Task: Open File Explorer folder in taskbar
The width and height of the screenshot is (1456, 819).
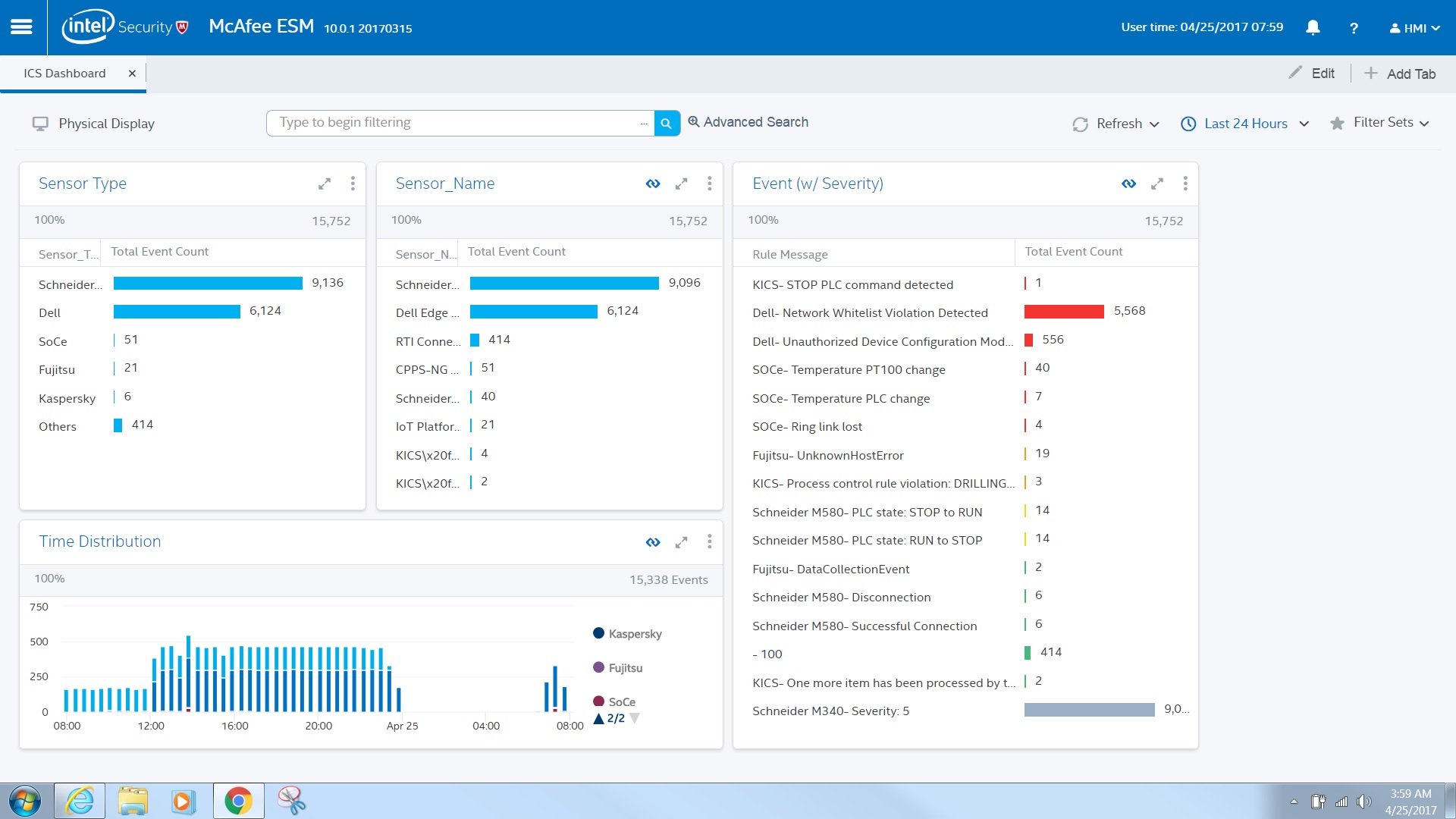Action: (133, 801)
